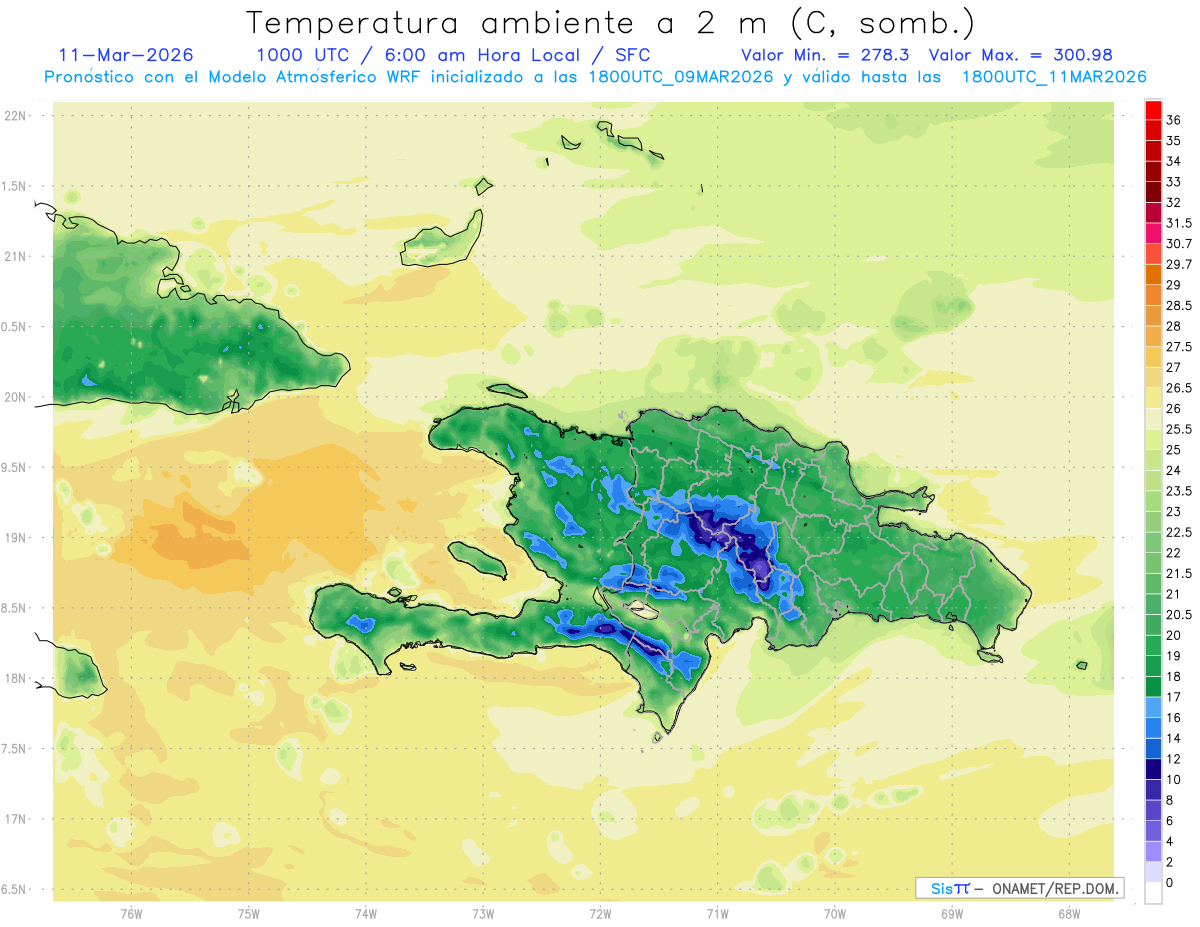The height and width of the screenshot is (927, 1200).
Task: Click the "30.7" legend value
Action: click(1179, 244)
